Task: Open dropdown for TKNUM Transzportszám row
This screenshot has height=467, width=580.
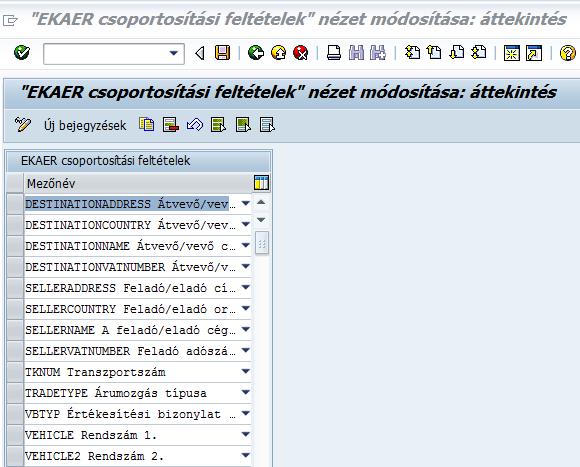Action: tap(245, 372)
